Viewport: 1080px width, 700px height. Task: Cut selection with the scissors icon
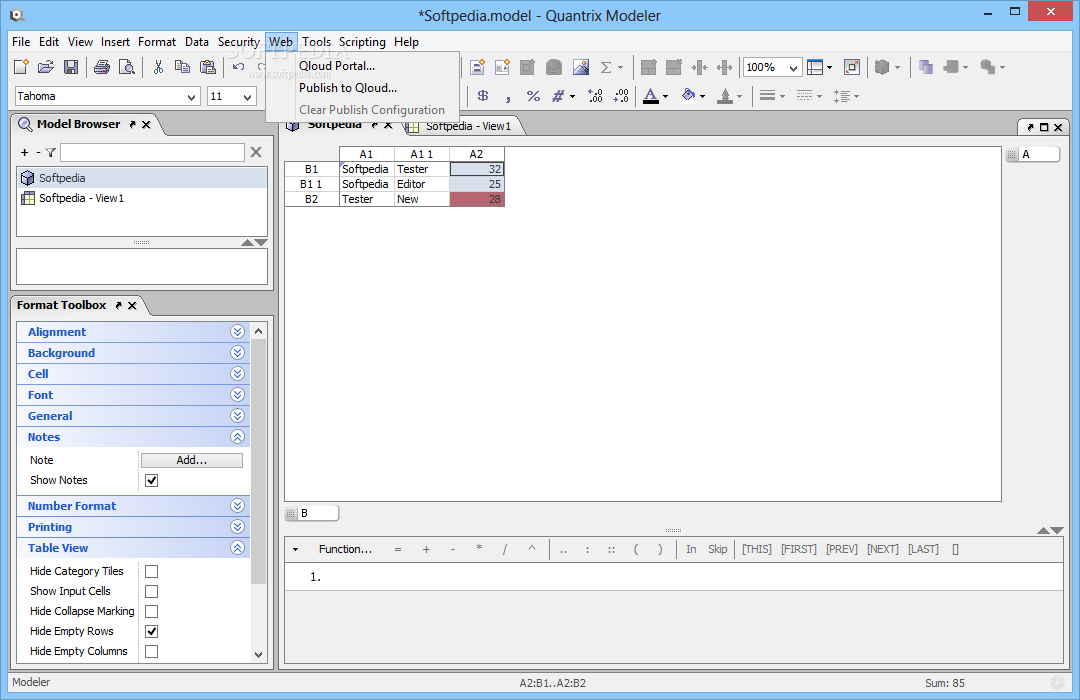click(158, 67)
